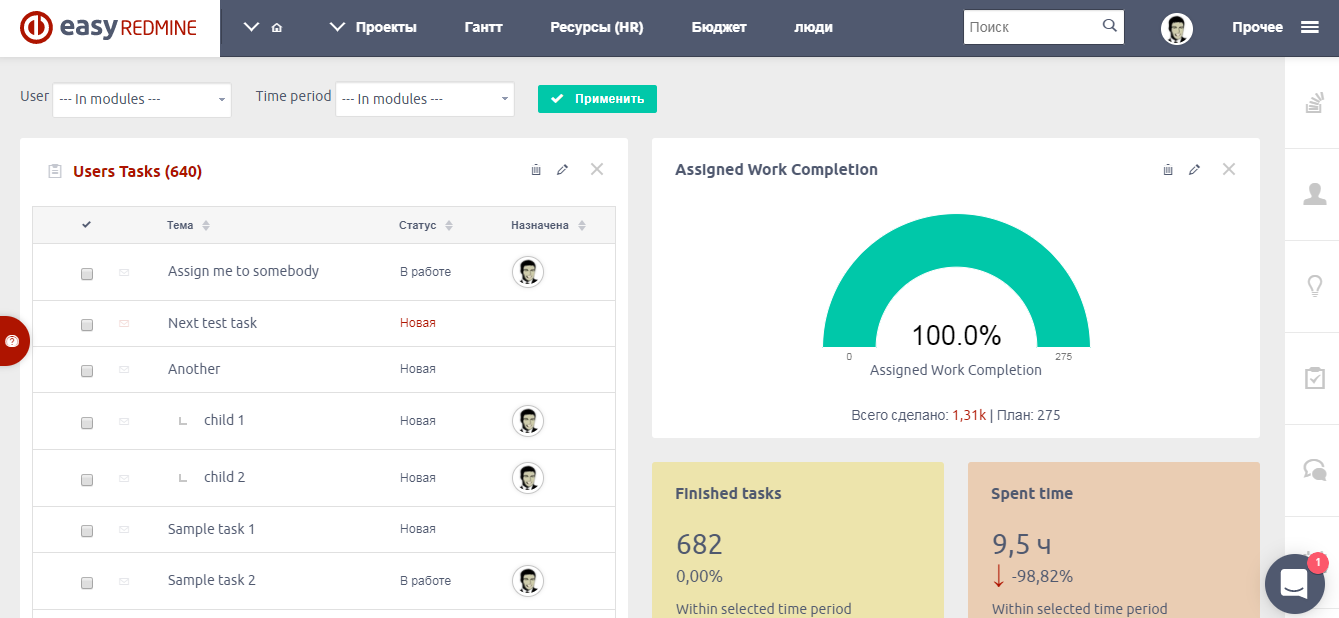Open the intercom chat bubble at bottom right
1339x618 pixels.
click(1294, 583)
